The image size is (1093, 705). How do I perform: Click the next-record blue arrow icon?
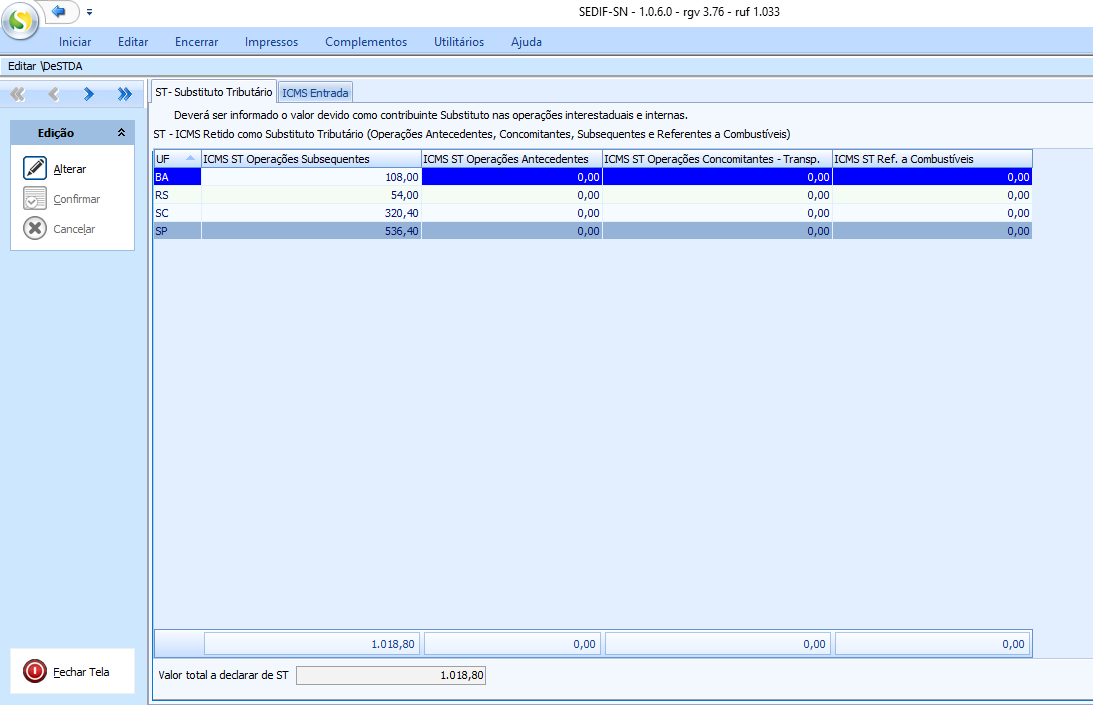(x=88, y=94)
